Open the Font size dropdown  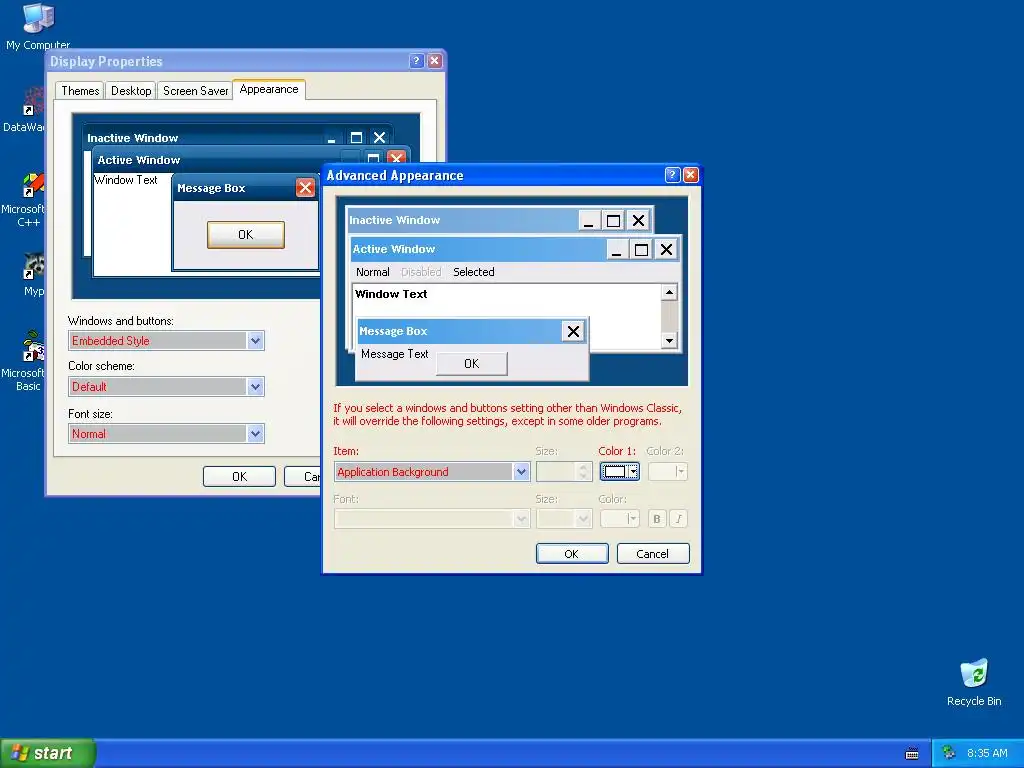(255, 433)
